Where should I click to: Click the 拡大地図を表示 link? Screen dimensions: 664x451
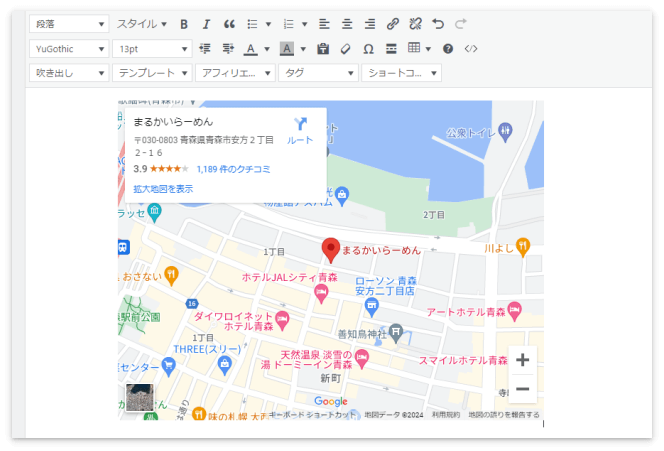click(163, 189)
